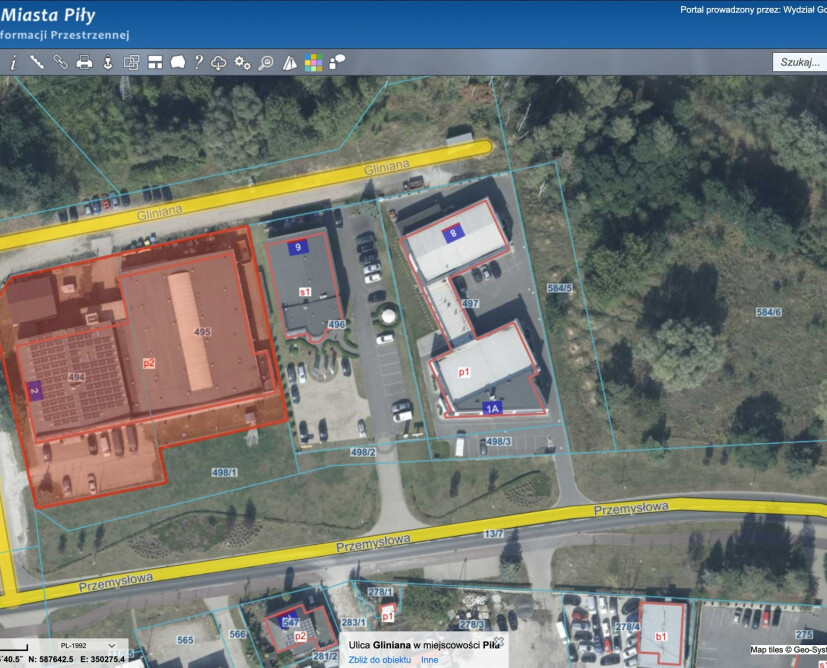Open the print map tool
This screenshot has height=668, width=827.
coord(84,62)
